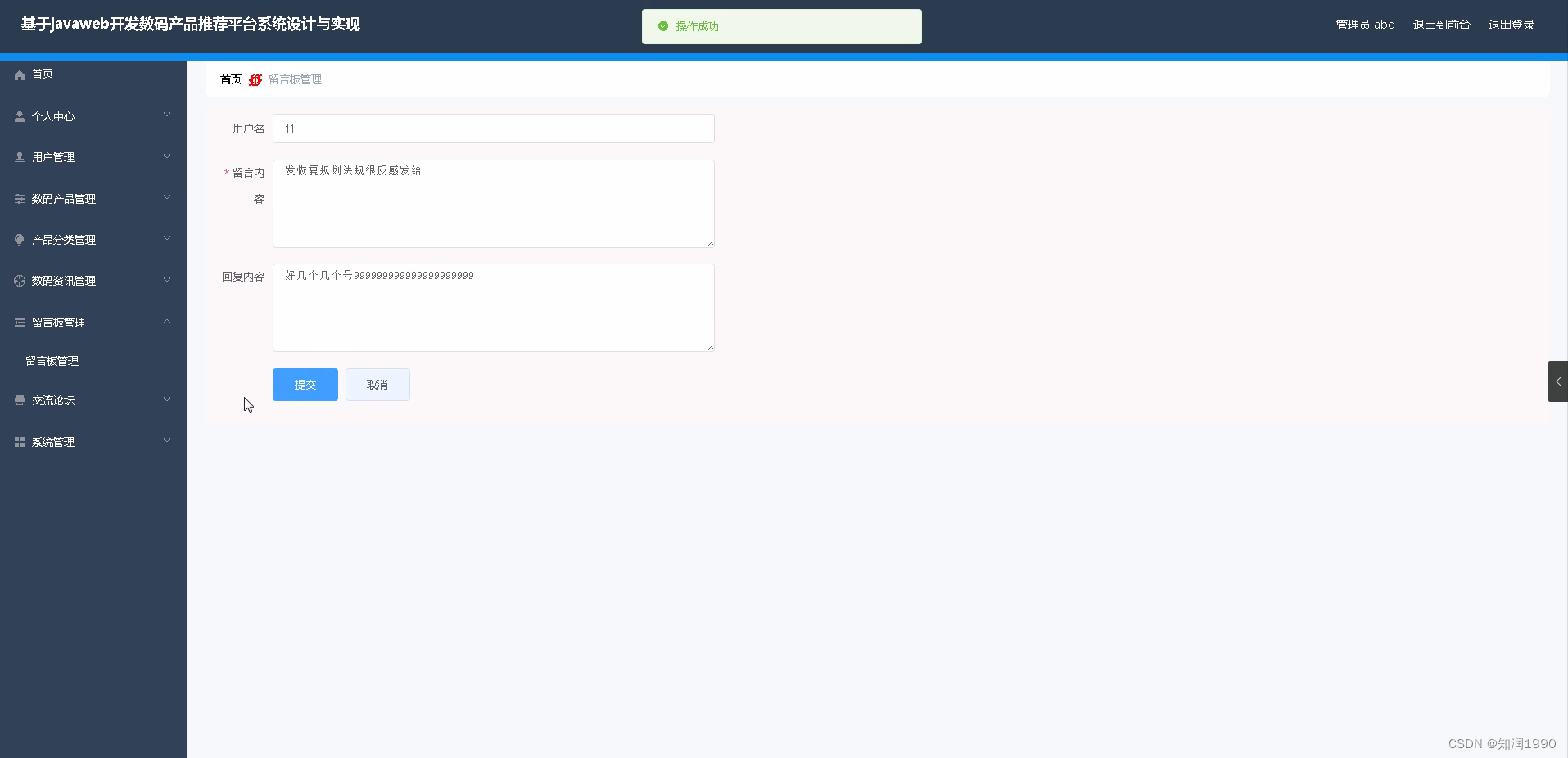The image size is (1568, 758).
Task: Select the 个人中心 user icon
Action: 18,115
